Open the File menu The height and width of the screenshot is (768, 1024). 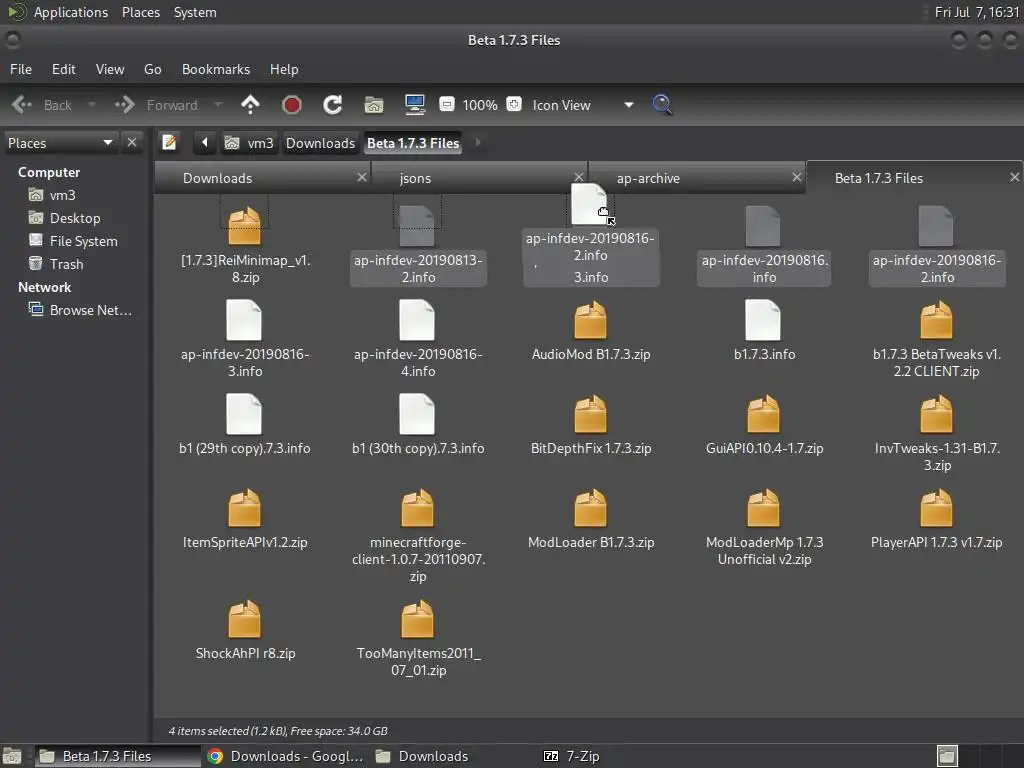click(21, 69)
